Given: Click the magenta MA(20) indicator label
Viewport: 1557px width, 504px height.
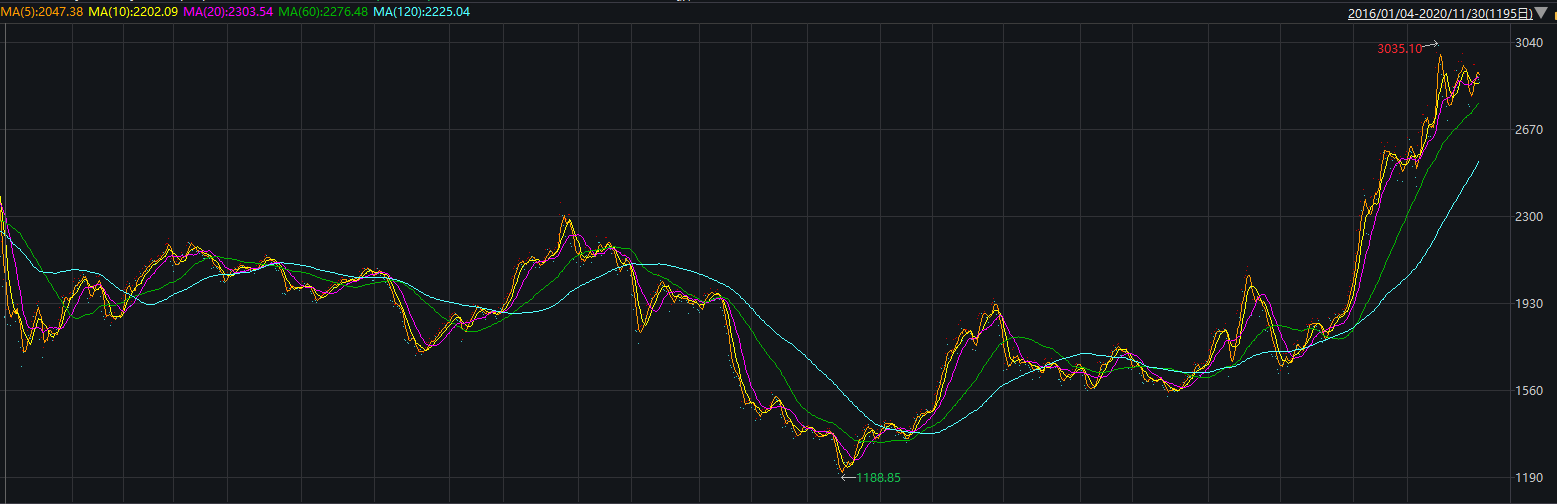Looking at the screenshot, I should click(x=227, y=12).
